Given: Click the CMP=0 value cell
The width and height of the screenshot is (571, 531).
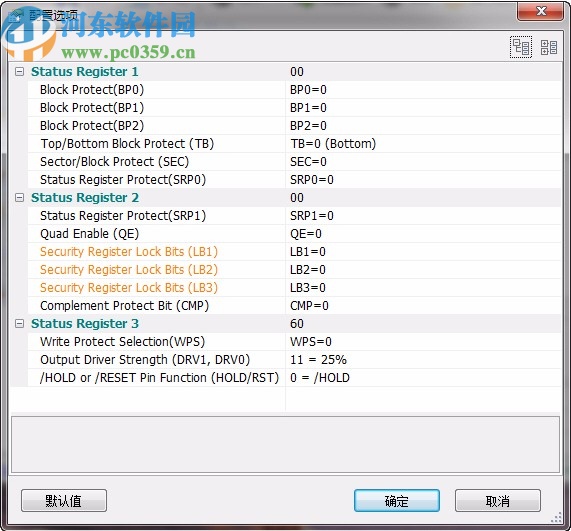Looking at the screenshot, I should click(423, 306).
